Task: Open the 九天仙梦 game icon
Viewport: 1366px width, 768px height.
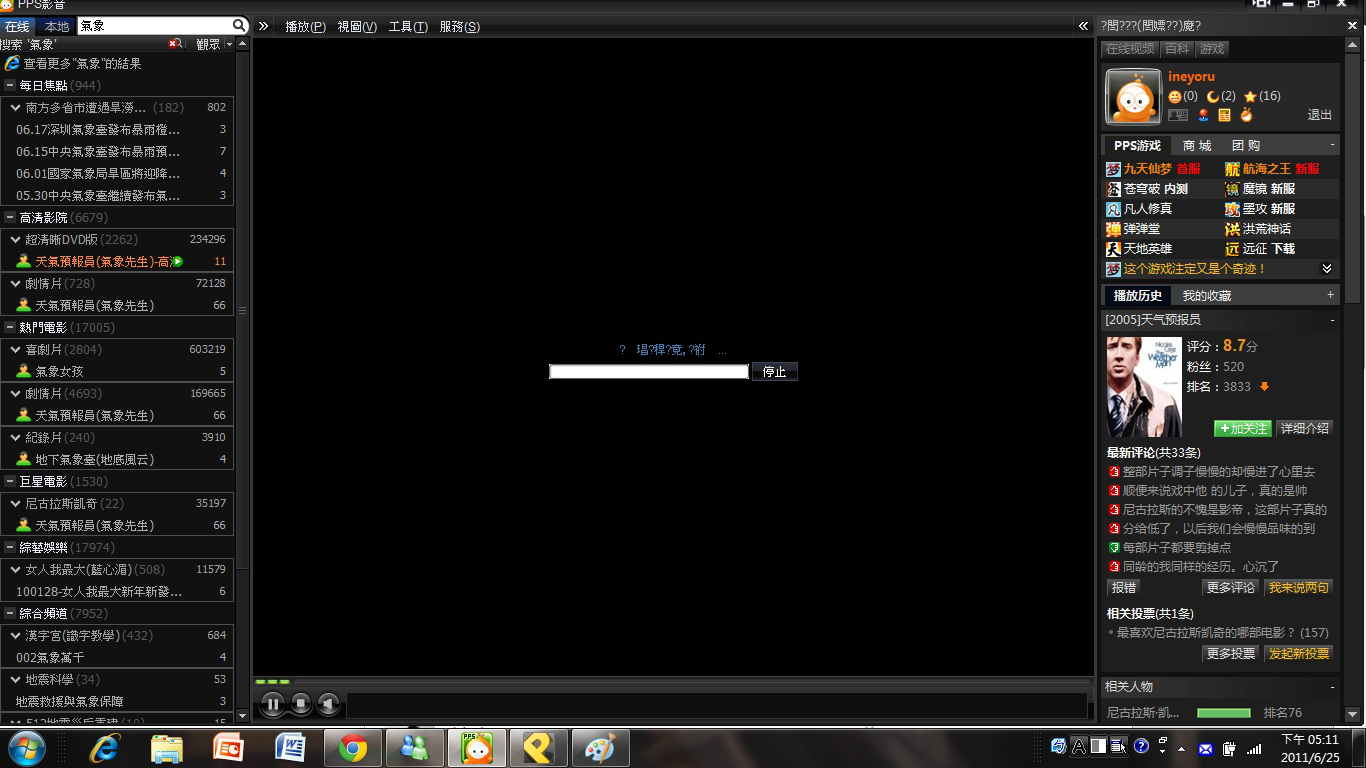Action: coord(1113,169)
